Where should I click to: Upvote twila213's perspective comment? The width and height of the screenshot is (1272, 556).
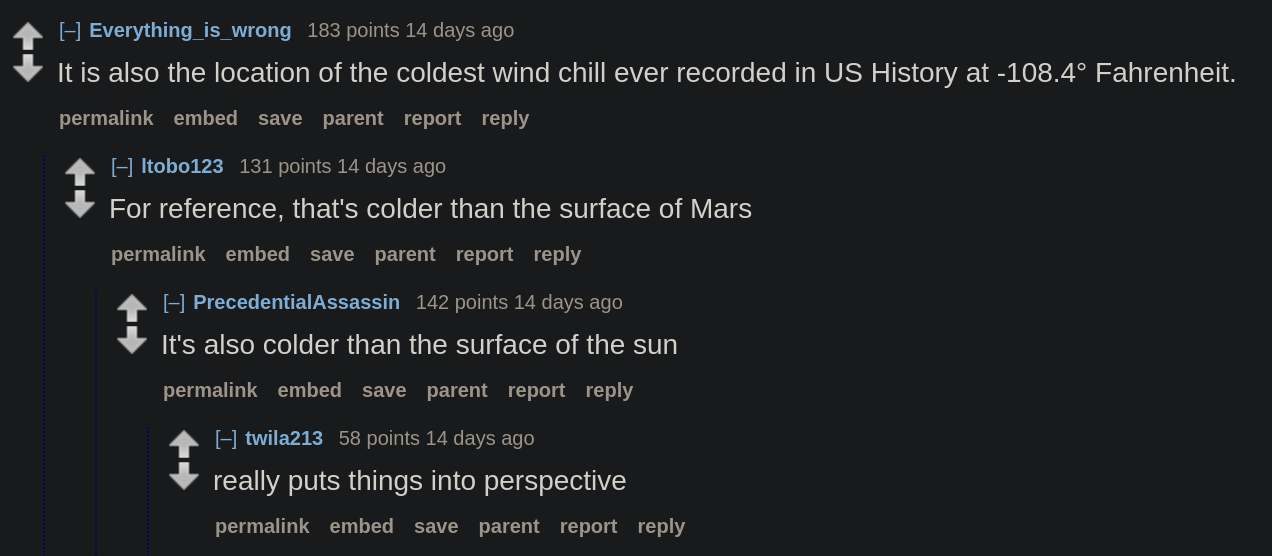pyautogui.click(x=184, y=444)
